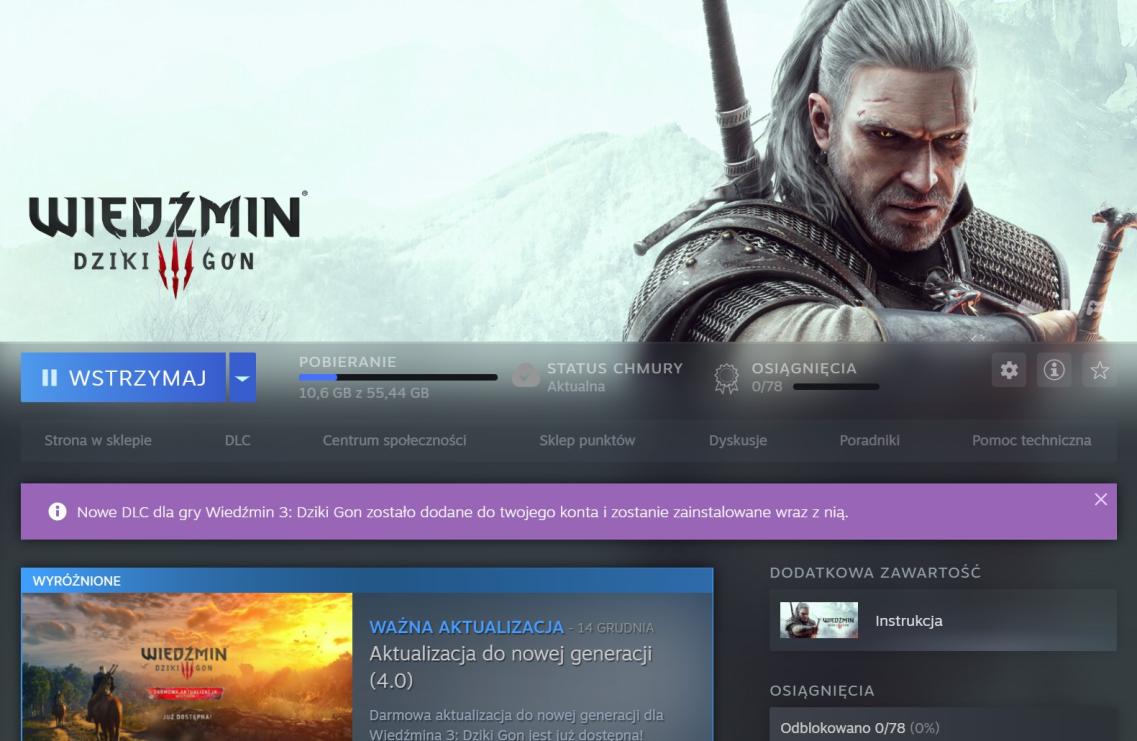Switch to the Poradniki tab
This screenshot has height=741, width=1137.
pyautogui.click(x=869, y=440)
